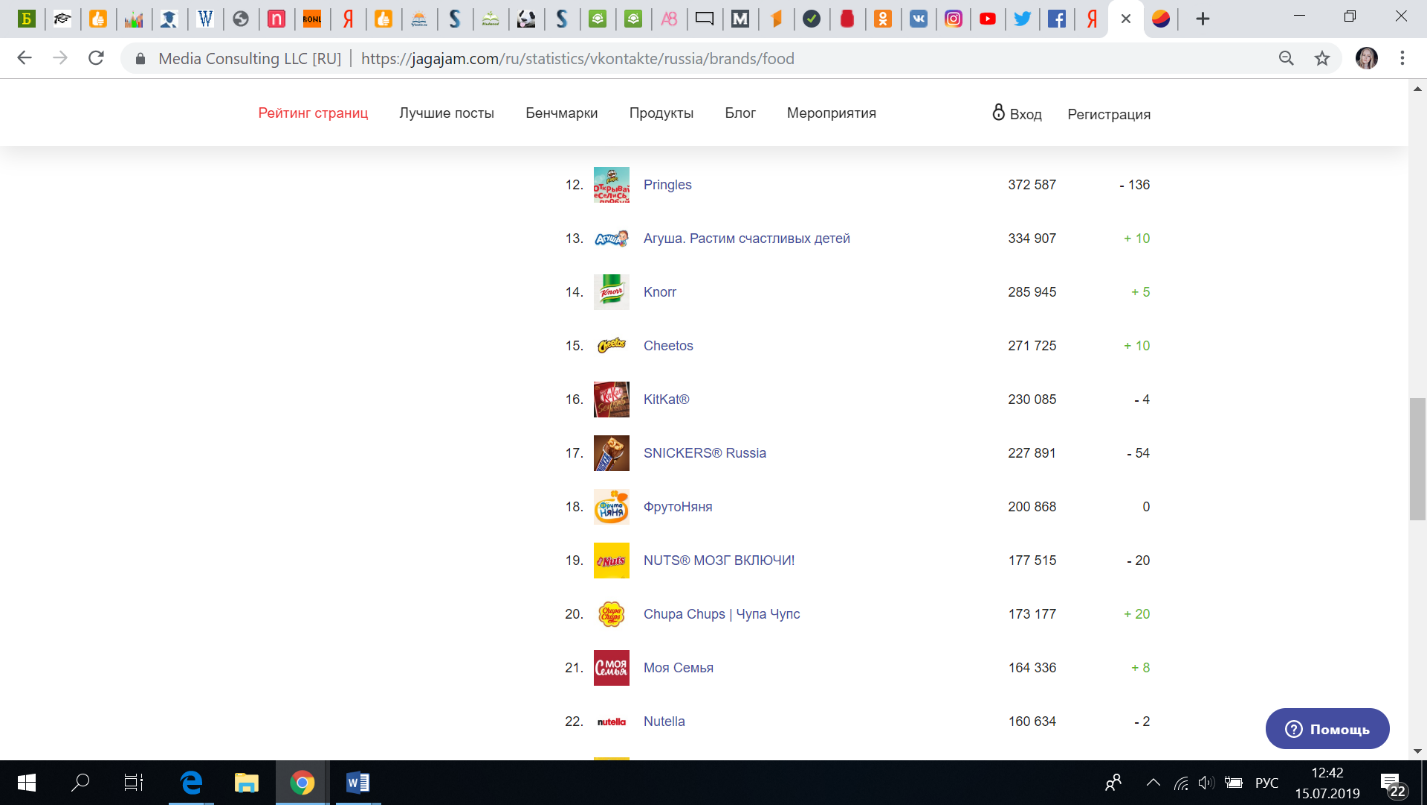The height and width of the screenshot is (805, 1427).
Task: Open the KitKat® brand link
Action: (x=667, y=399)
